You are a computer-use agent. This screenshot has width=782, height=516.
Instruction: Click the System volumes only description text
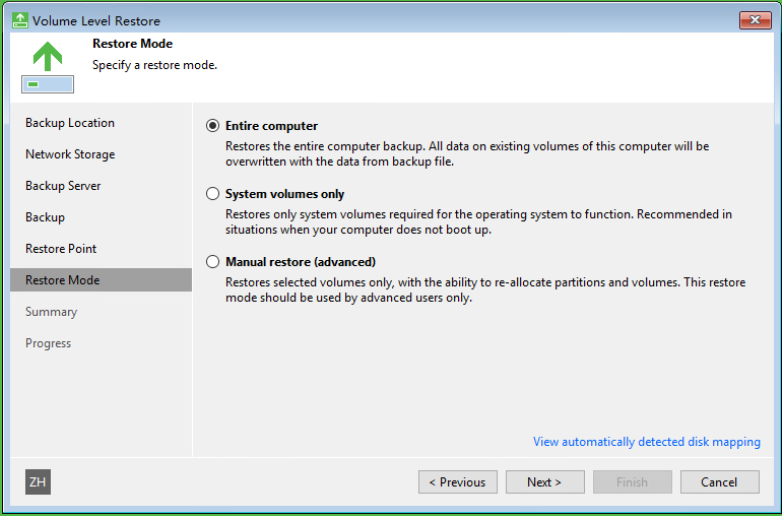[x=479, y=222]
